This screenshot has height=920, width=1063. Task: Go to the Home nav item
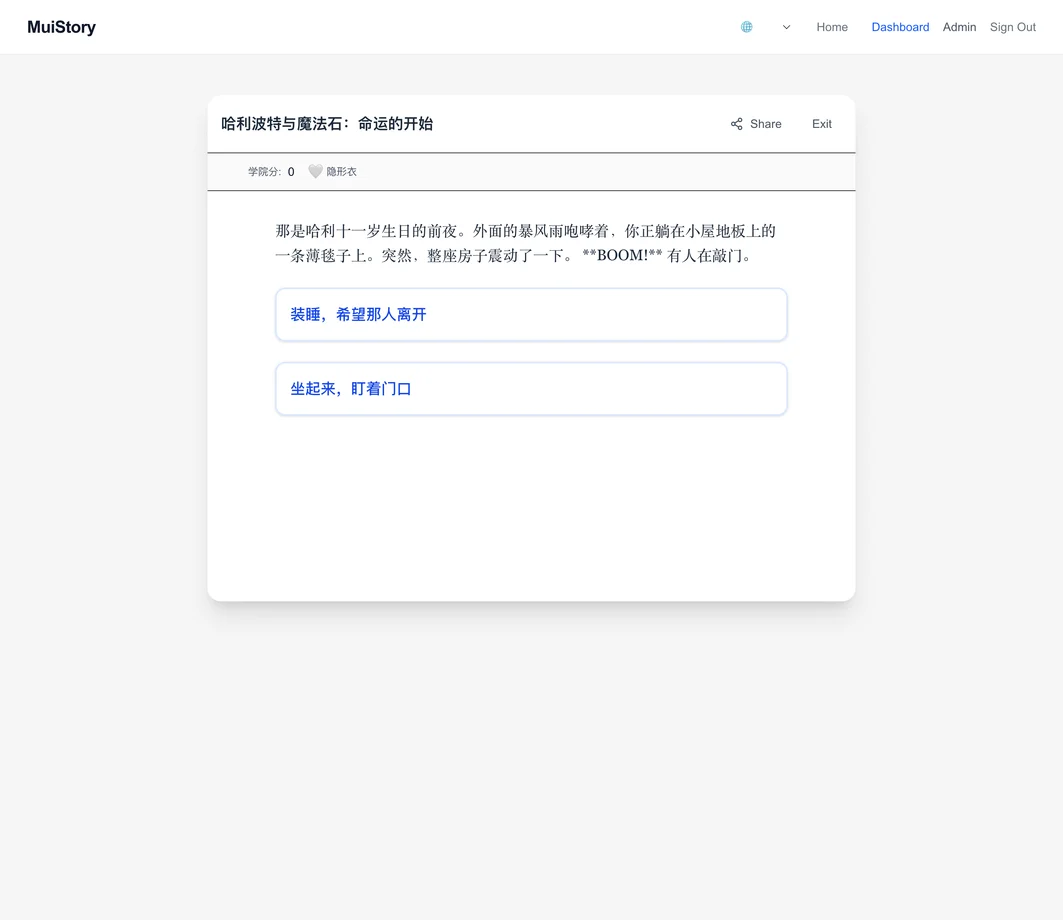[x=831, y=27]
